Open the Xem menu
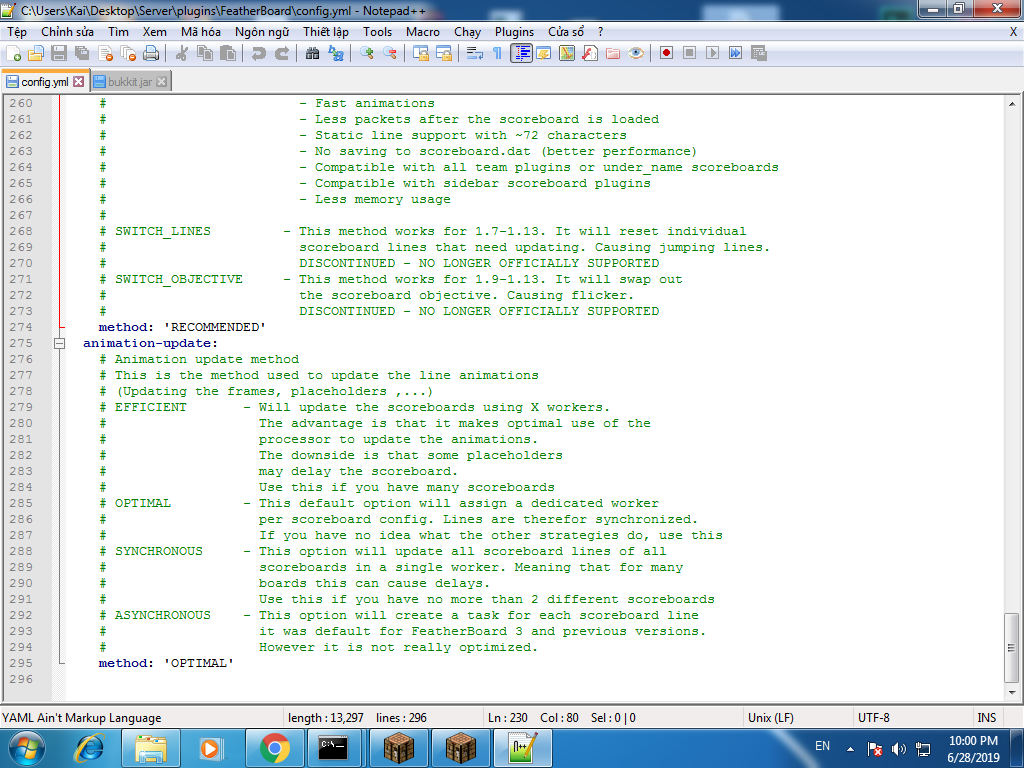Screen dimensions: 1024x768 pos(155,32)
